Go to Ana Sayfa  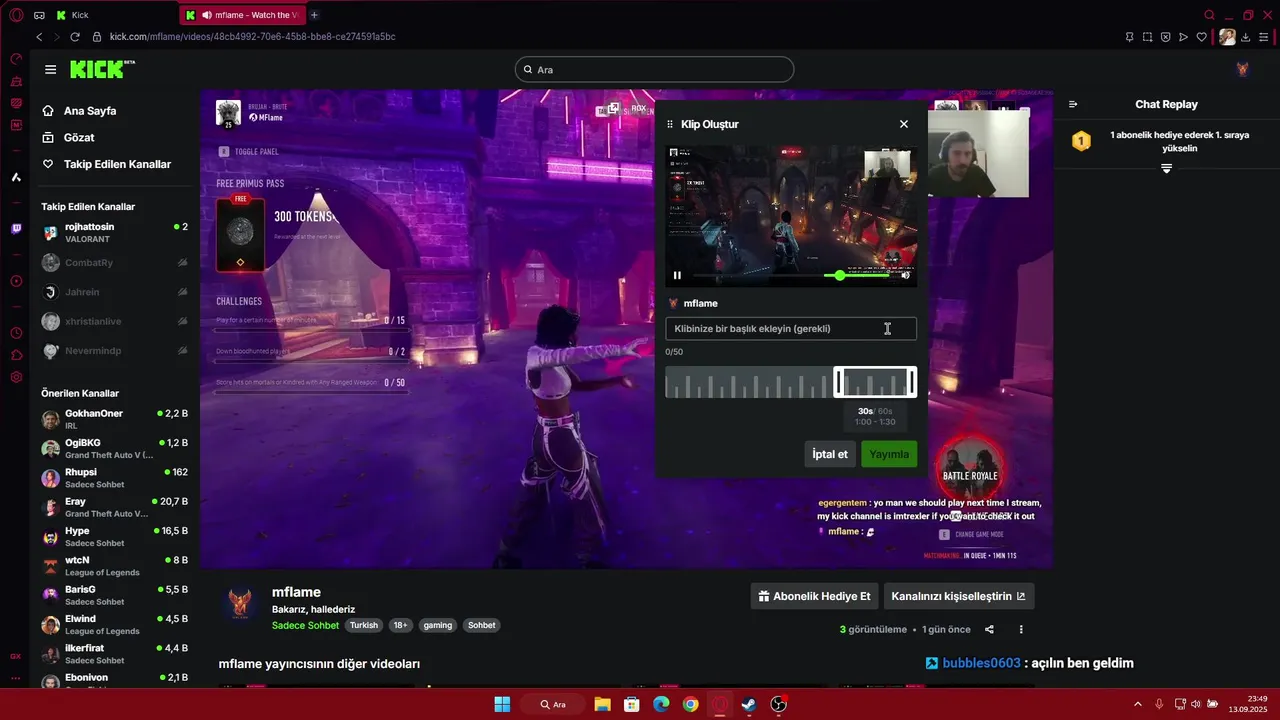pyautogui.click(x=90, y=111)
